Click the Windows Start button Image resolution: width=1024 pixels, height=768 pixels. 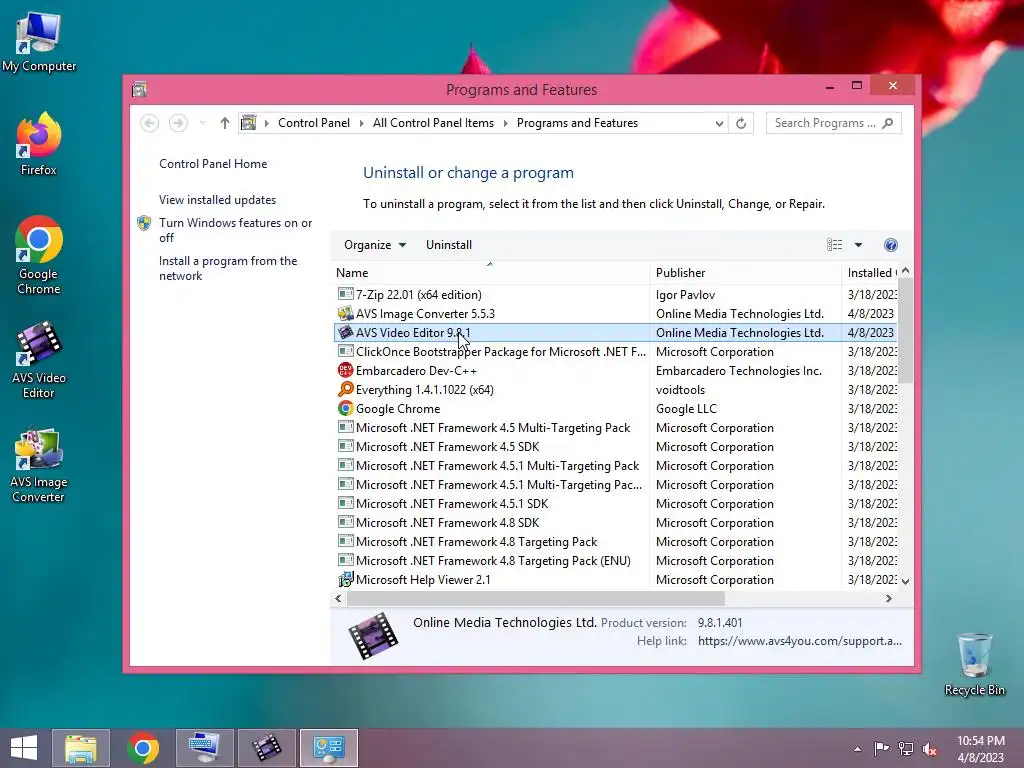24,748
